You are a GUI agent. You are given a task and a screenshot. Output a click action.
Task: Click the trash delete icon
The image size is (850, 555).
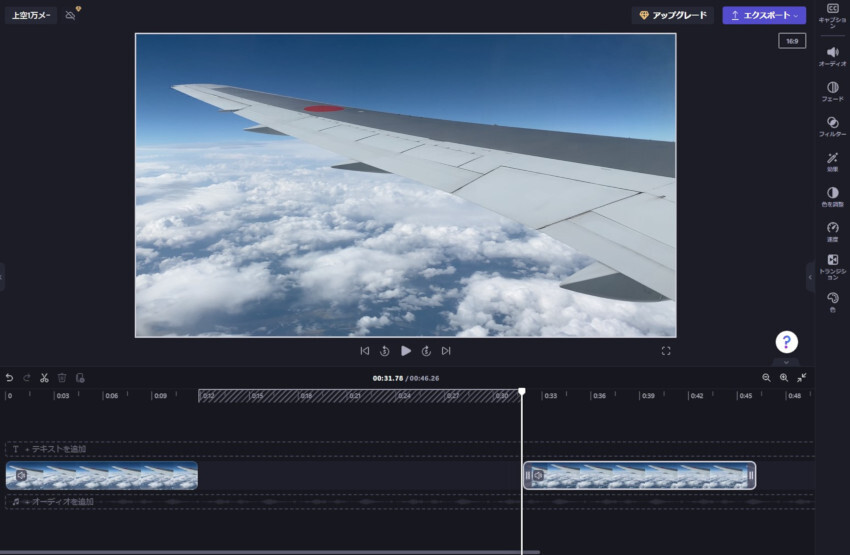coord(62,378)
